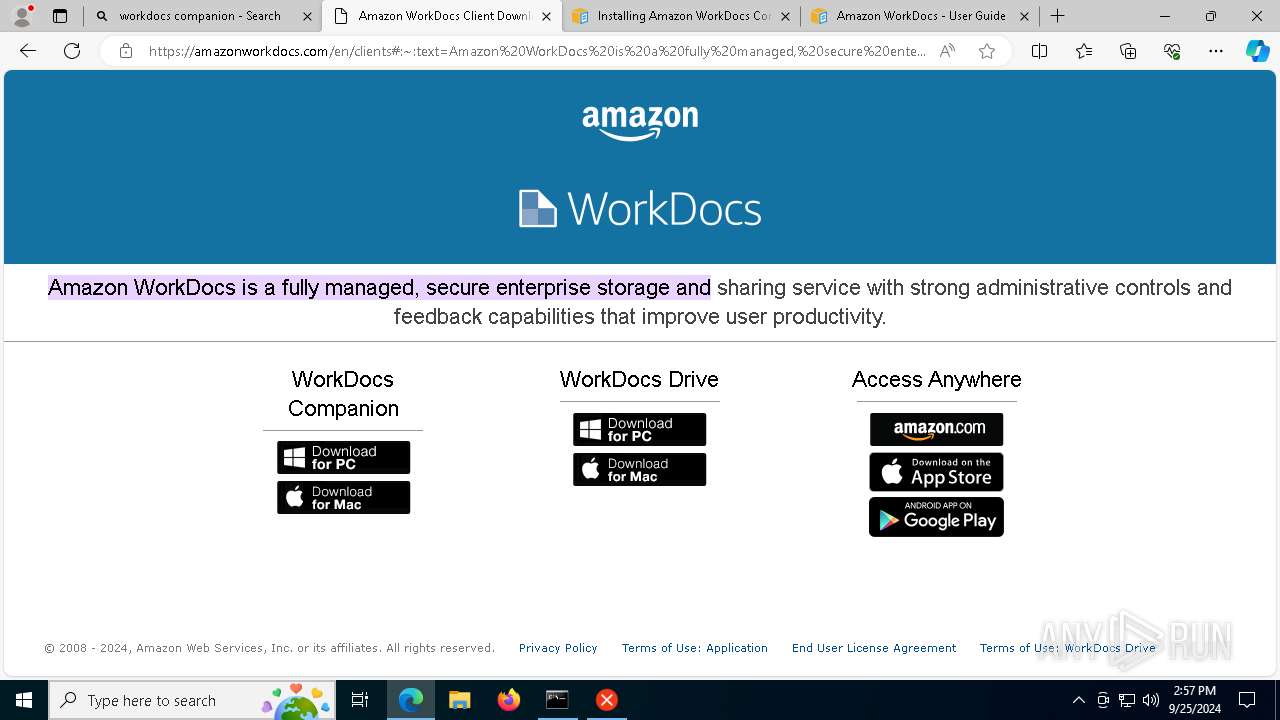The width and height of the screenshot is (1280, 720).
Task: Download WorkDocs Companion for PC
Action: [343, 458]
